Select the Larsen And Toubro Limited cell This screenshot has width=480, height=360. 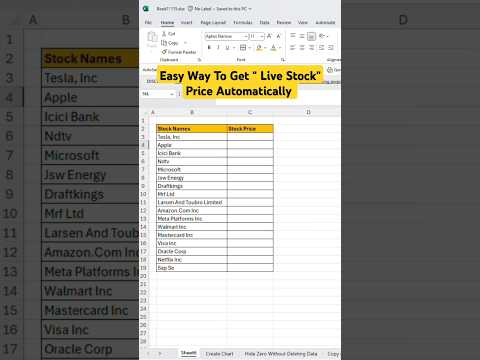point(192,202)
